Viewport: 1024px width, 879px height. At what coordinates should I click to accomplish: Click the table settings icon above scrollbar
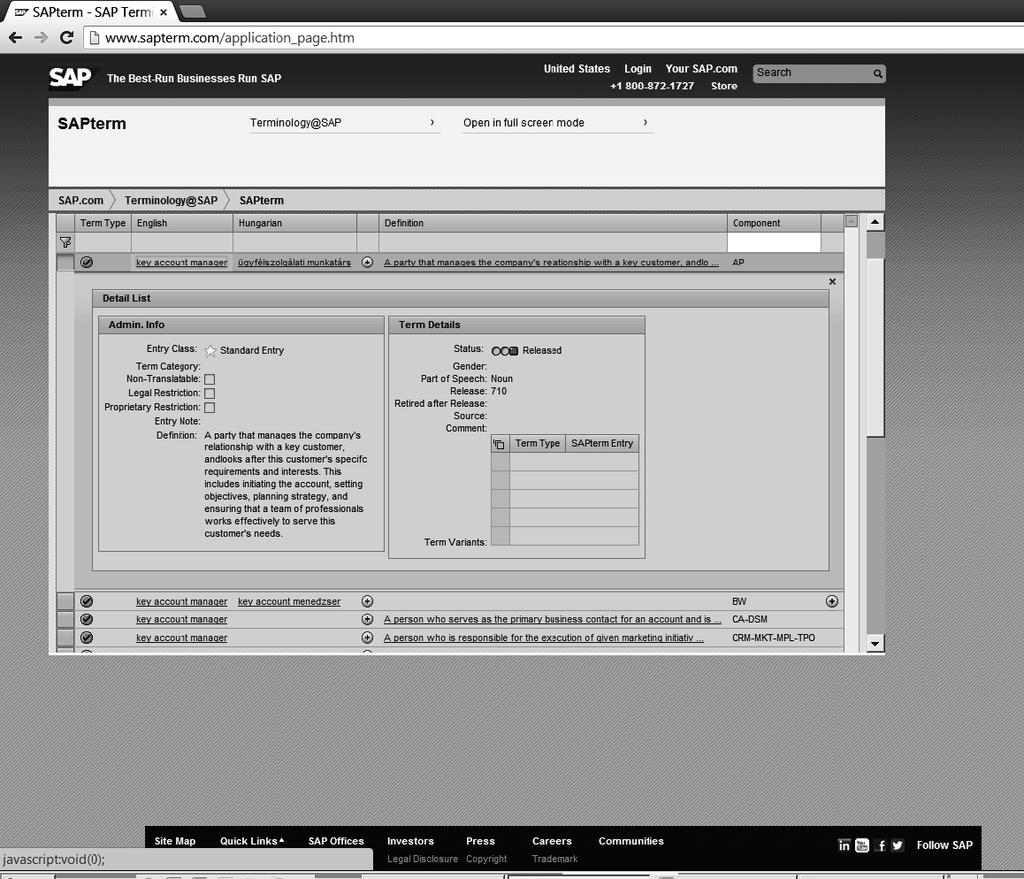point(851,221)
